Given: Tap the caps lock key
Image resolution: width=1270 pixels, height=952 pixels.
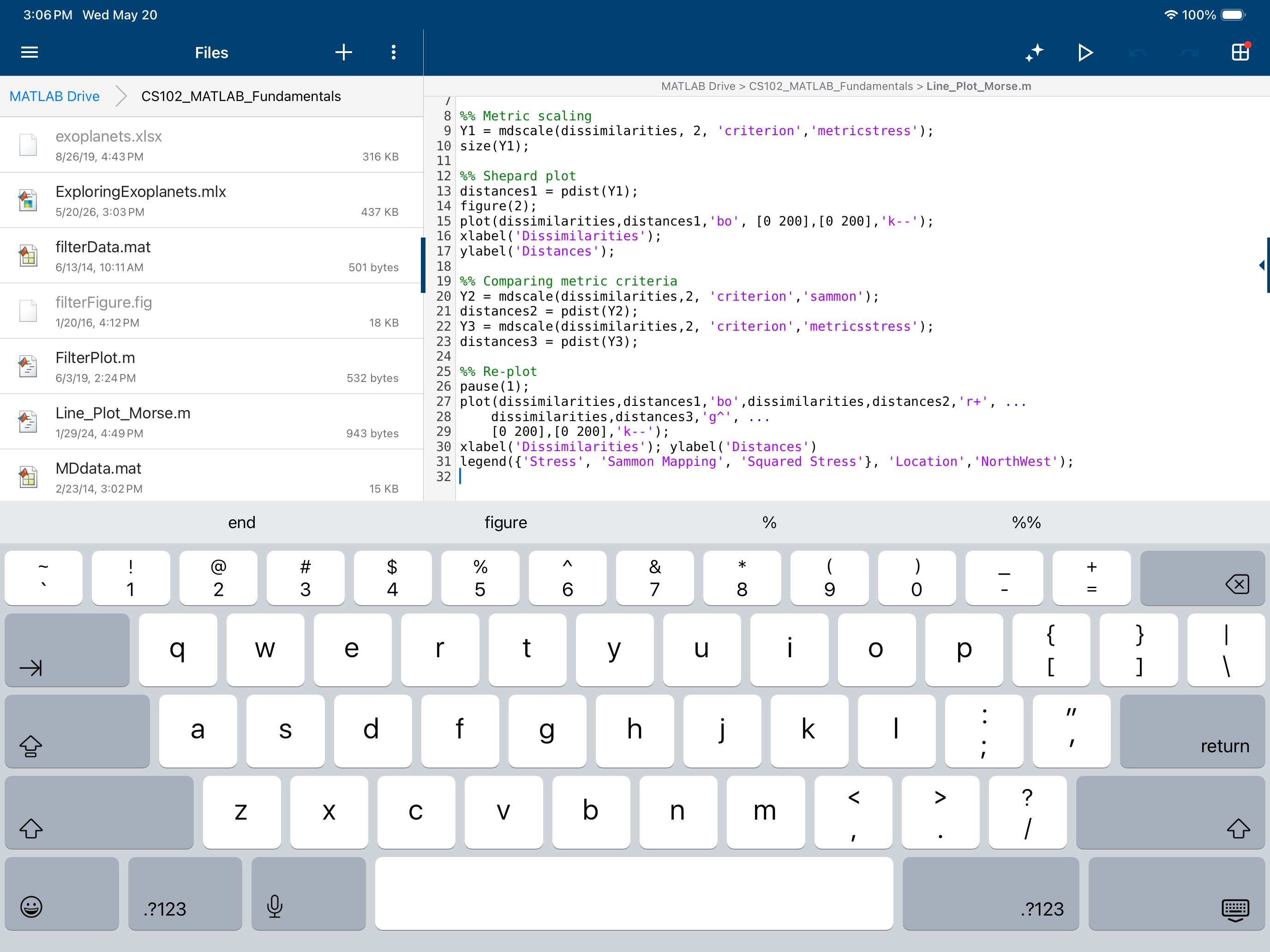Looking at the screenshot, I should click(x=78, y=731).
